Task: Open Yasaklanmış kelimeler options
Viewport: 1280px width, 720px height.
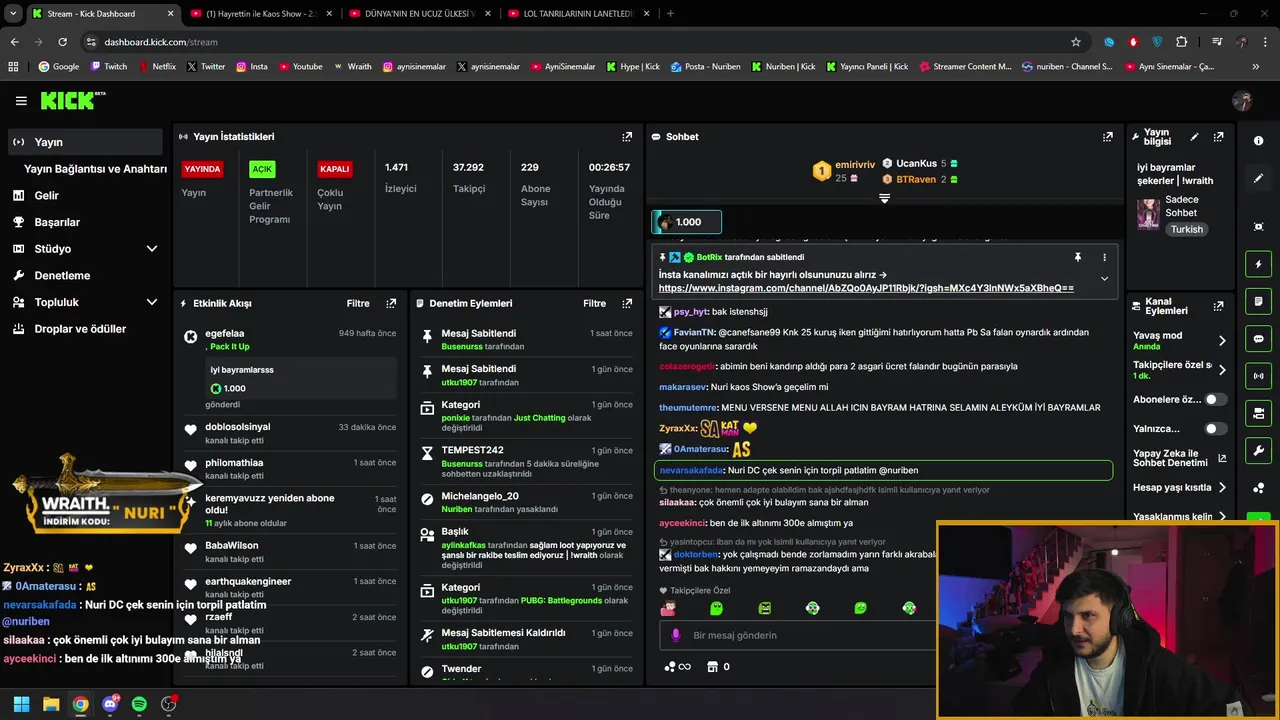Action: [1221, 517]
